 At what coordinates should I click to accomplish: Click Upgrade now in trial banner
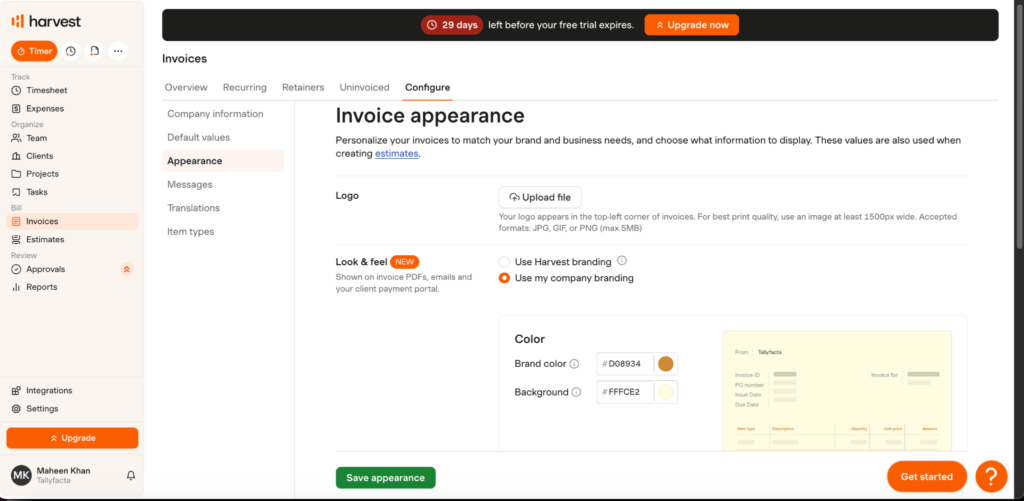pos(692,25)
